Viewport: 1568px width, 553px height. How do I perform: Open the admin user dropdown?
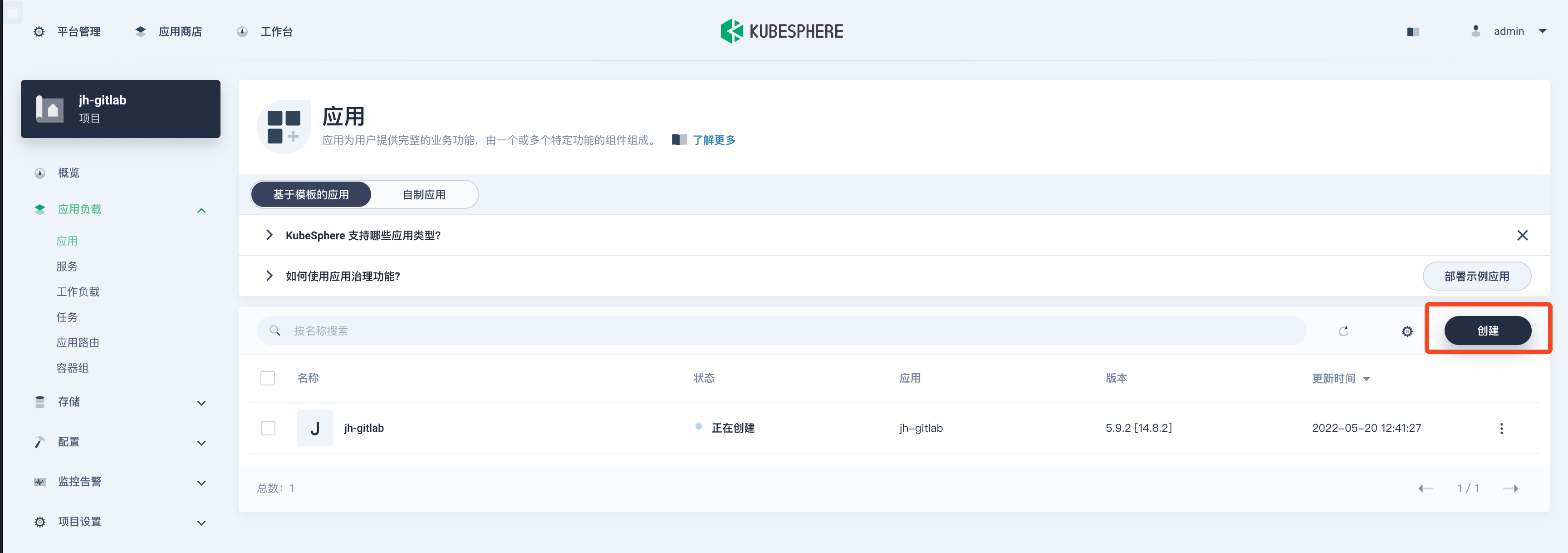(1509, 31)
